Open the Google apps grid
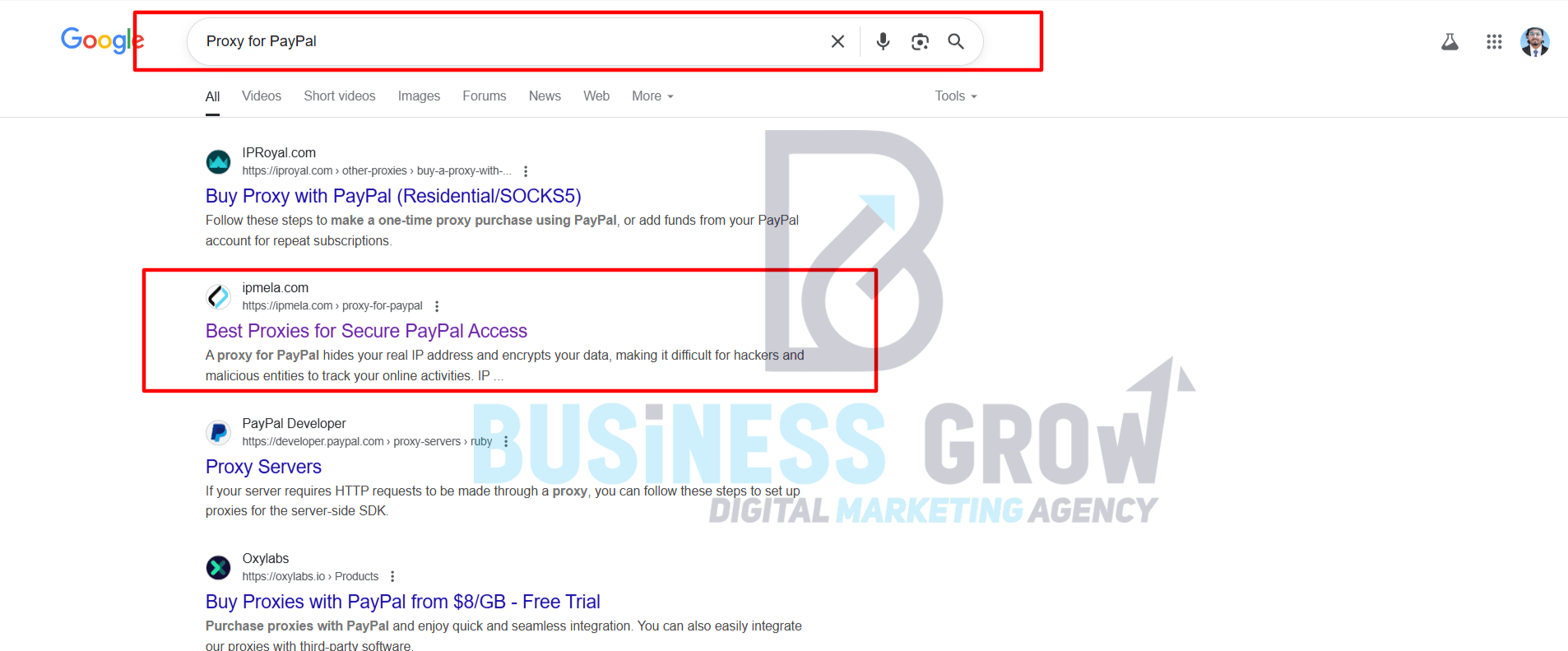 point(1494,41)
